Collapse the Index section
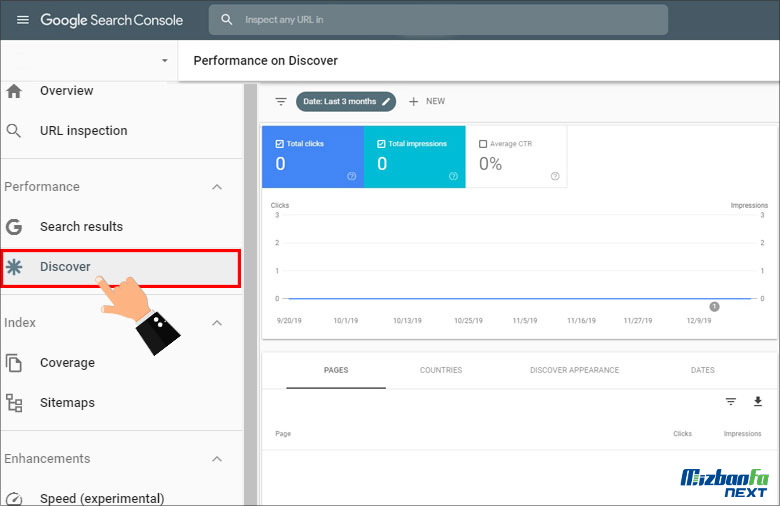Viewport: 780px width, 506px height. click(217, 323)
